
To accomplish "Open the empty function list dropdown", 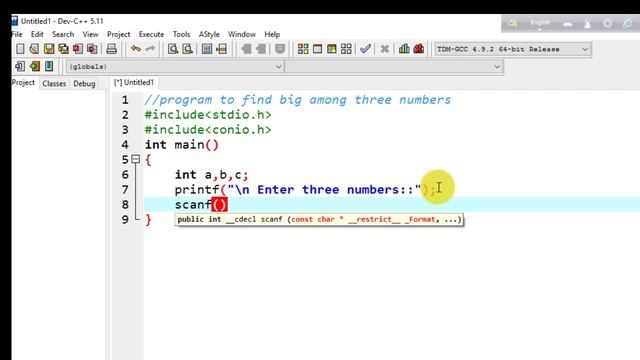I will [394, 67].
